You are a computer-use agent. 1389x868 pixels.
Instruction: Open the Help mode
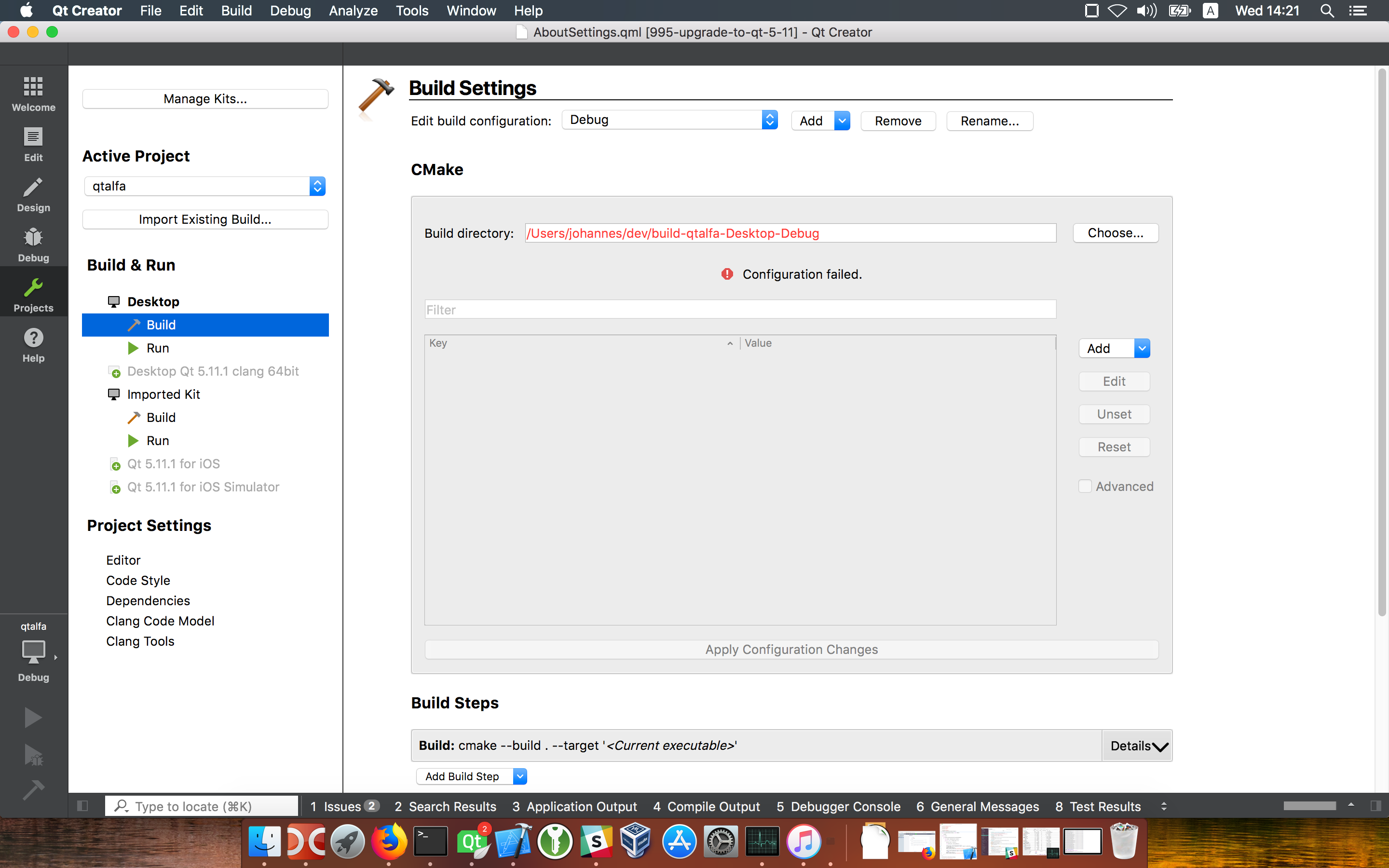(x=33, y=345)
